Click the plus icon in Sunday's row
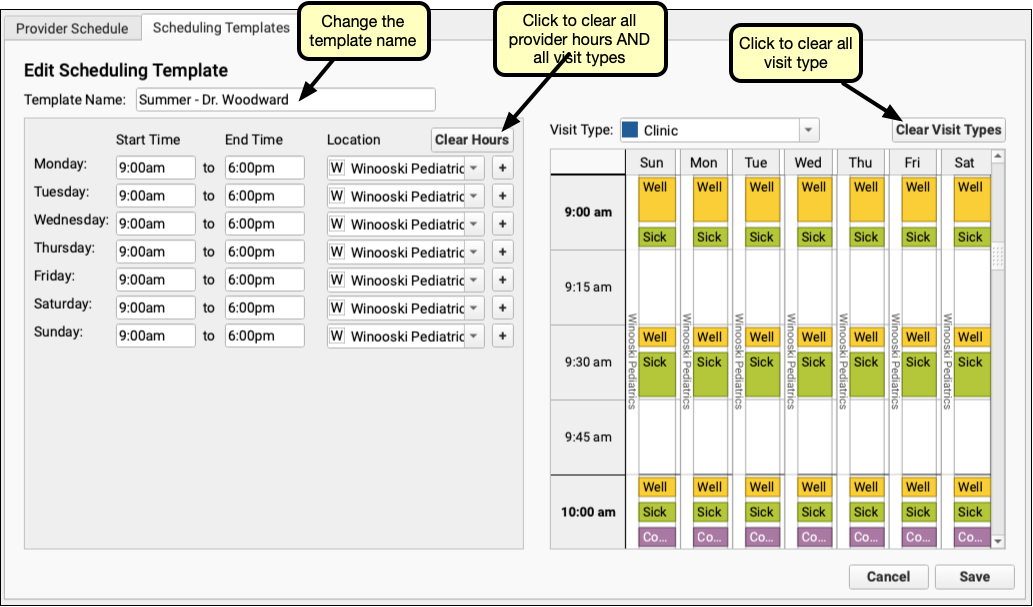This screenshot has height=607, width=1033. 503,336
